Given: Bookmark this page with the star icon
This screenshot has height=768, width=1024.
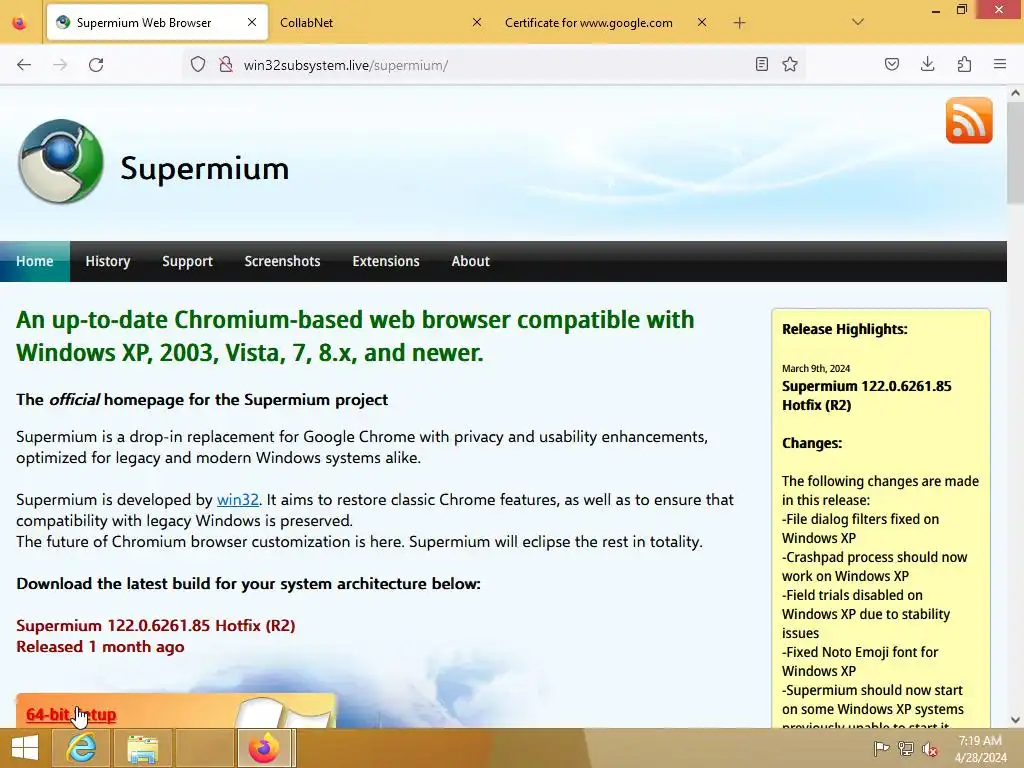Looking at the screenshot, I should point(790,64).
